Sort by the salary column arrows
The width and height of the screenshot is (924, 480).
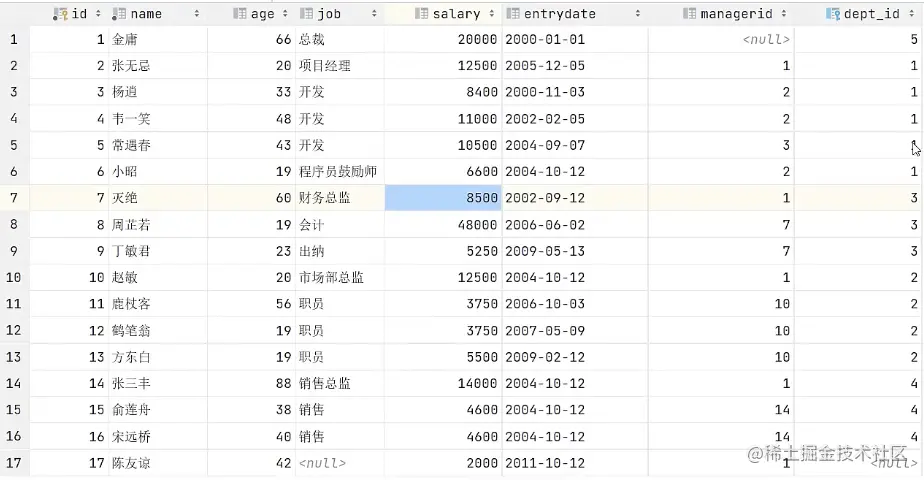coord(491,14)
